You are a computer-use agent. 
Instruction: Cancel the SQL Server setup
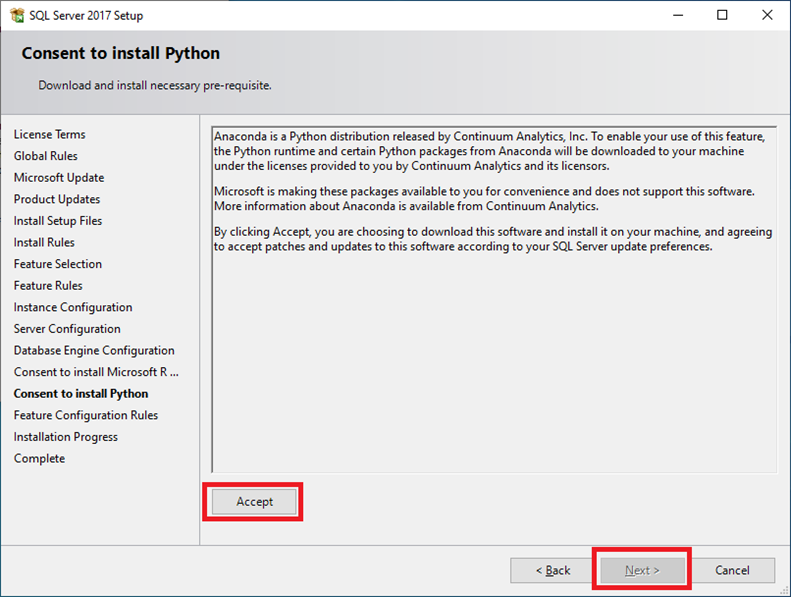(732, 570)
